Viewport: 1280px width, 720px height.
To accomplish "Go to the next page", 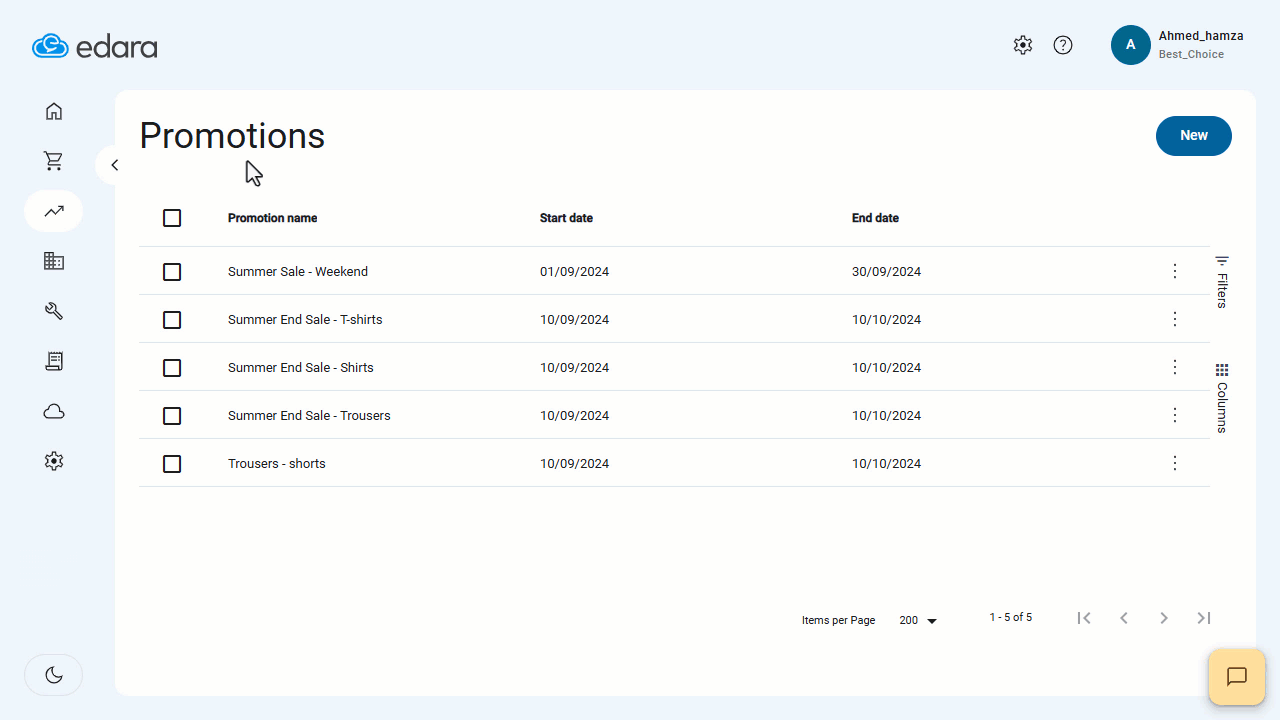I will point(1164,618).
